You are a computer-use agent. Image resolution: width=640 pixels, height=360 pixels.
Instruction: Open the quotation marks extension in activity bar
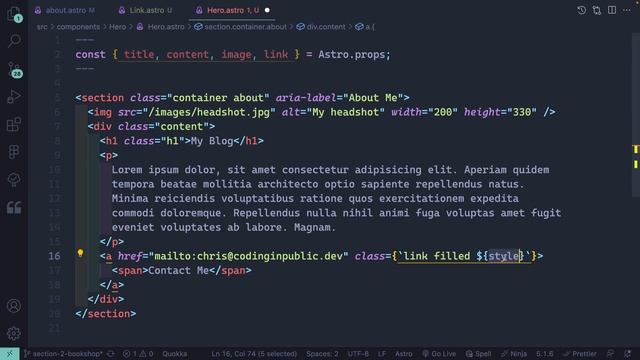coord(14,207)
